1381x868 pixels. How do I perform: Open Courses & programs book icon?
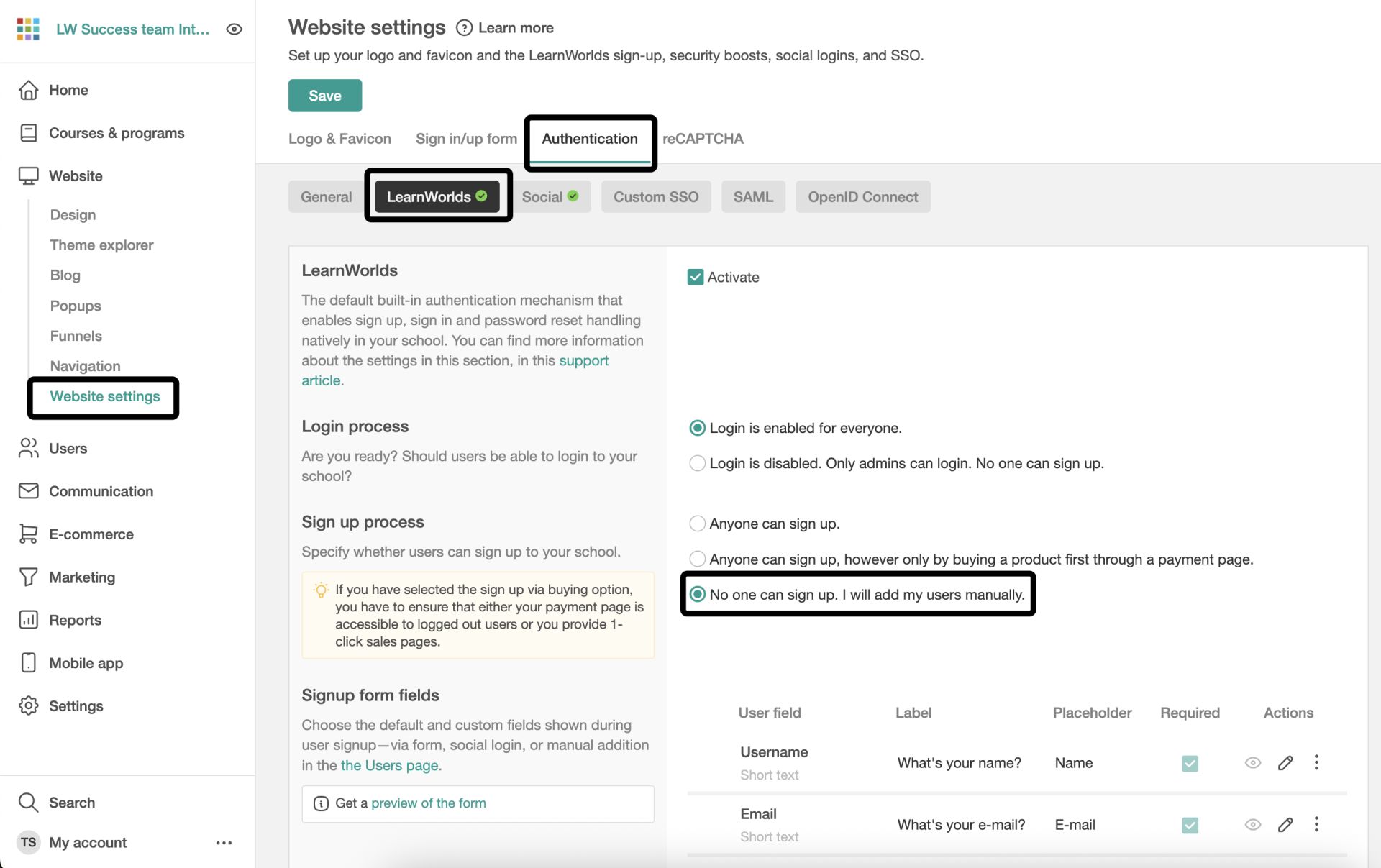(29, 133)
